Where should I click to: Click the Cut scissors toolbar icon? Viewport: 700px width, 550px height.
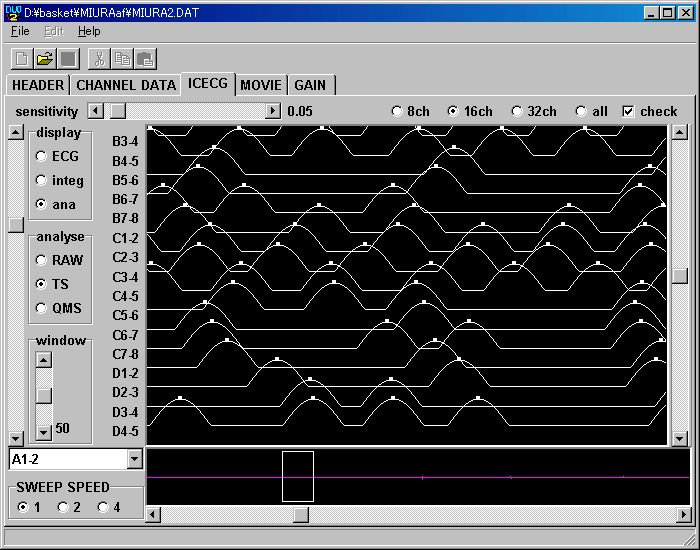(x=99, y=59)
